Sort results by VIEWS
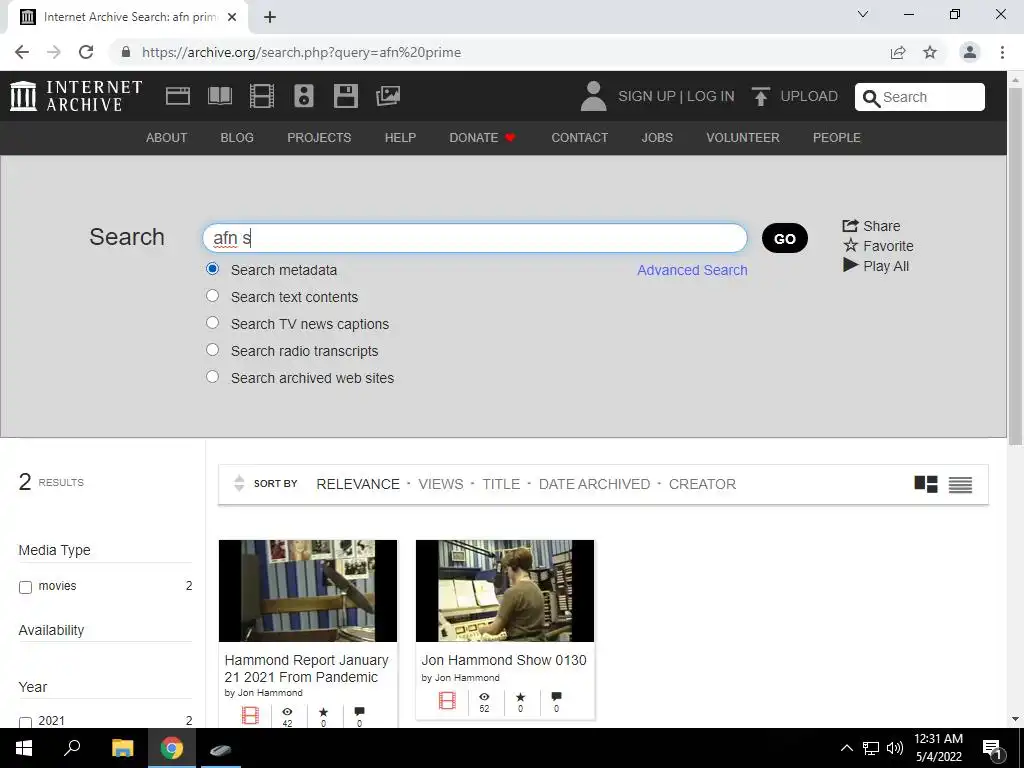The image size is (1024, 768). (441, 484)
